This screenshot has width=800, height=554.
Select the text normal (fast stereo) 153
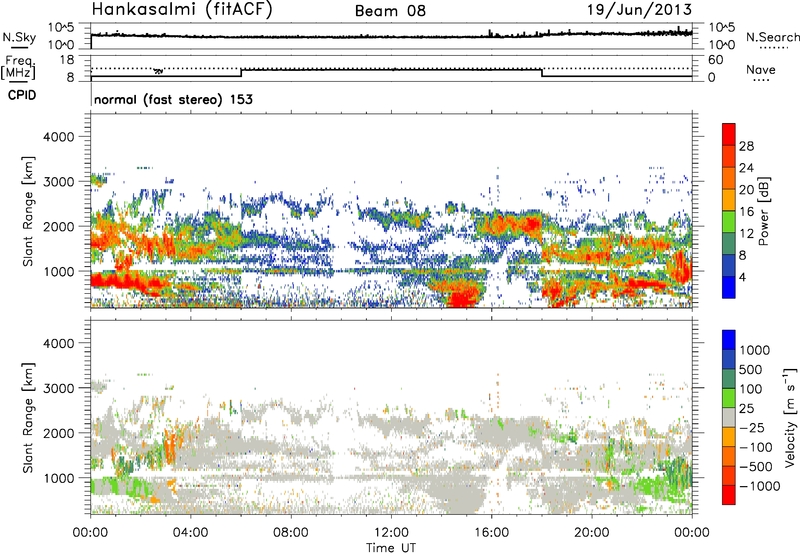(x=173, y=99)
